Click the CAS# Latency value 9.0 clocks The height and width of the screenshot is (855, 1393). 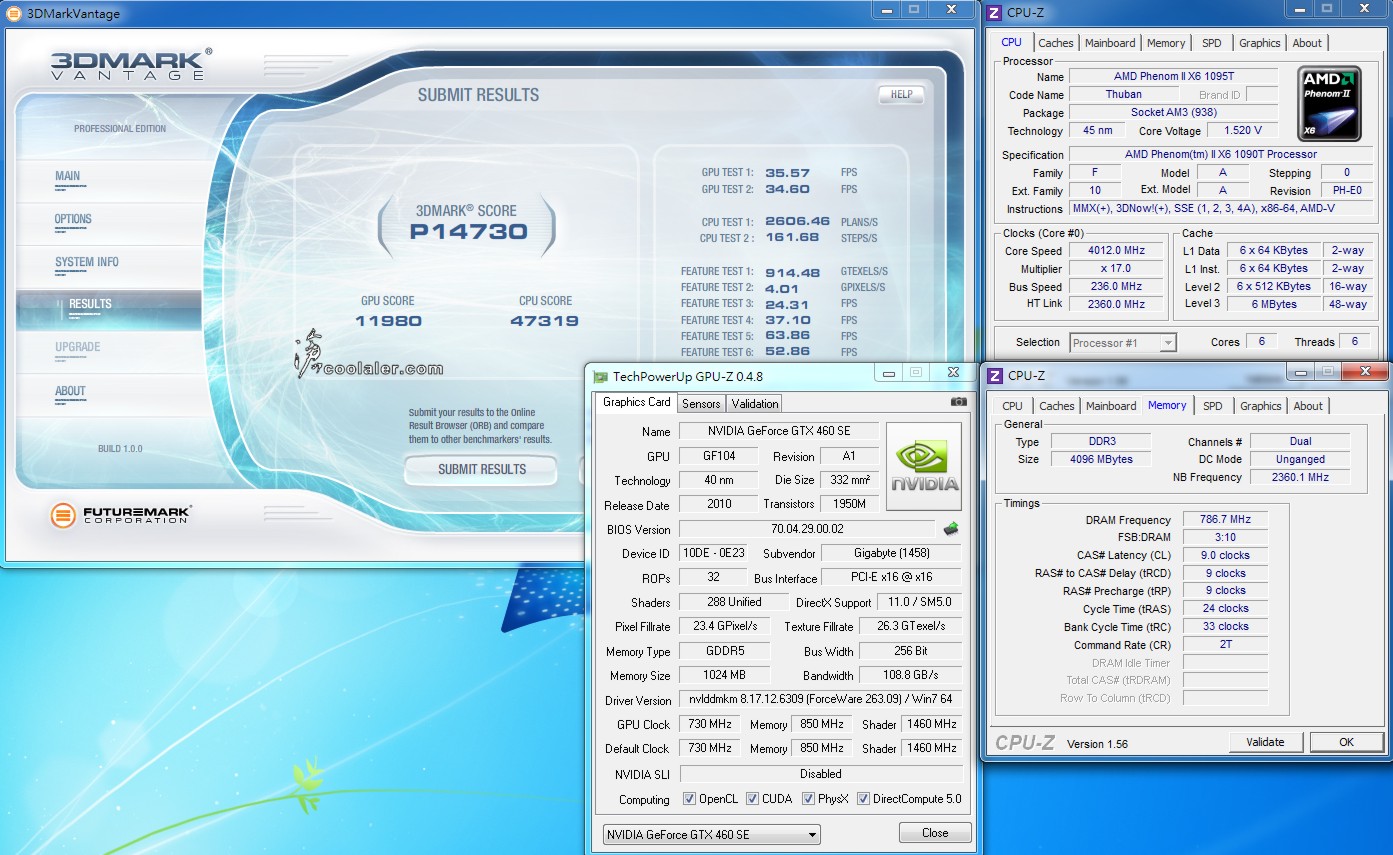click(x=1225, y=555)
